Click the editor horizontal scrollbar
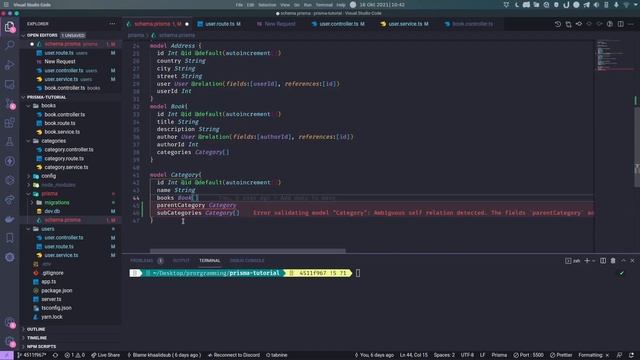 [x=247, y=251]
